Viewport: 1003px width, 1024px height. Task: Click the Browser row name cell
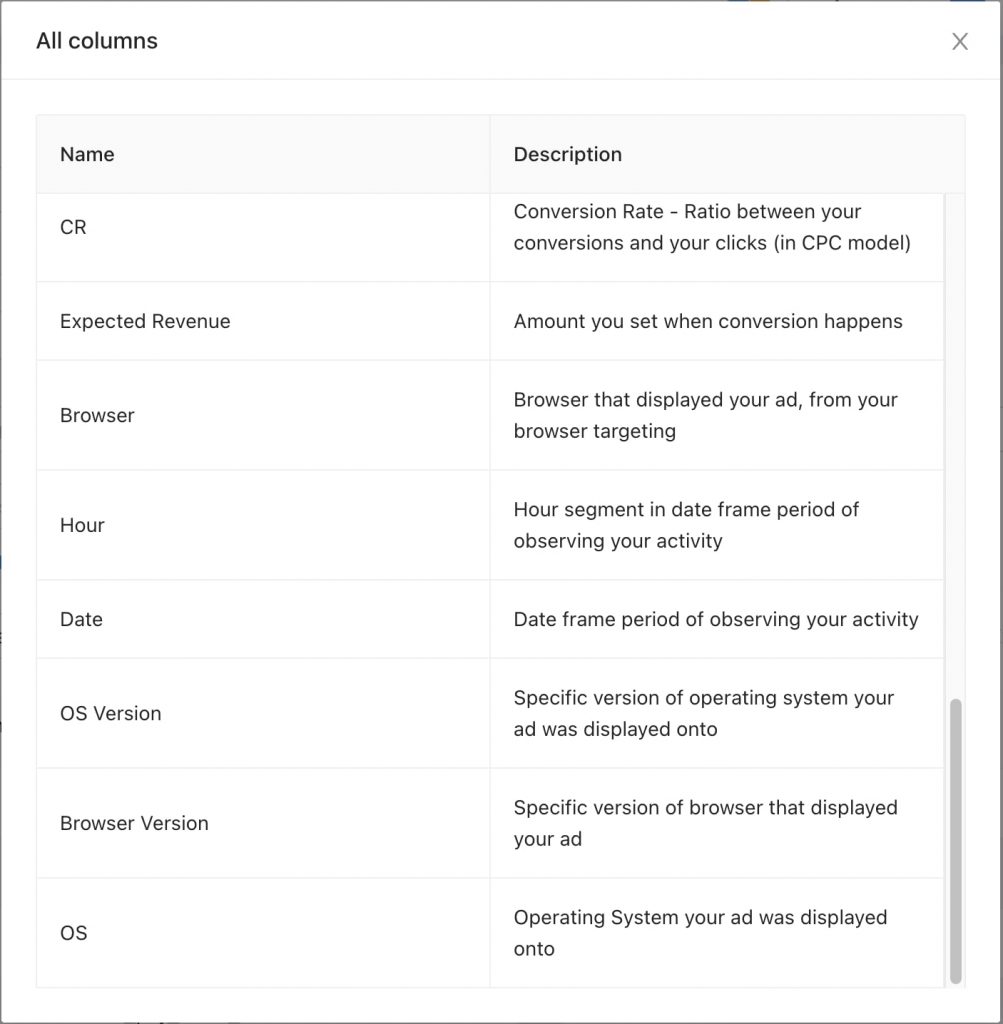point(97,415)
